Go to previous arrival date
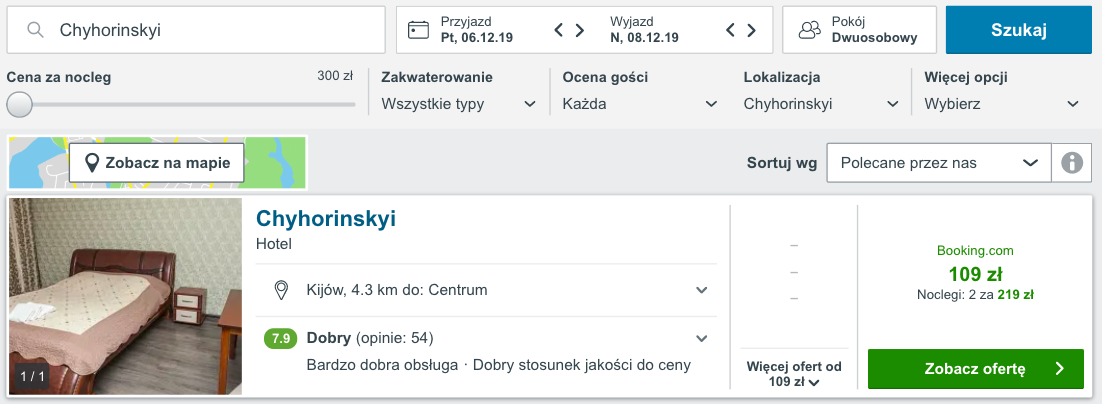 click(560, 30)
